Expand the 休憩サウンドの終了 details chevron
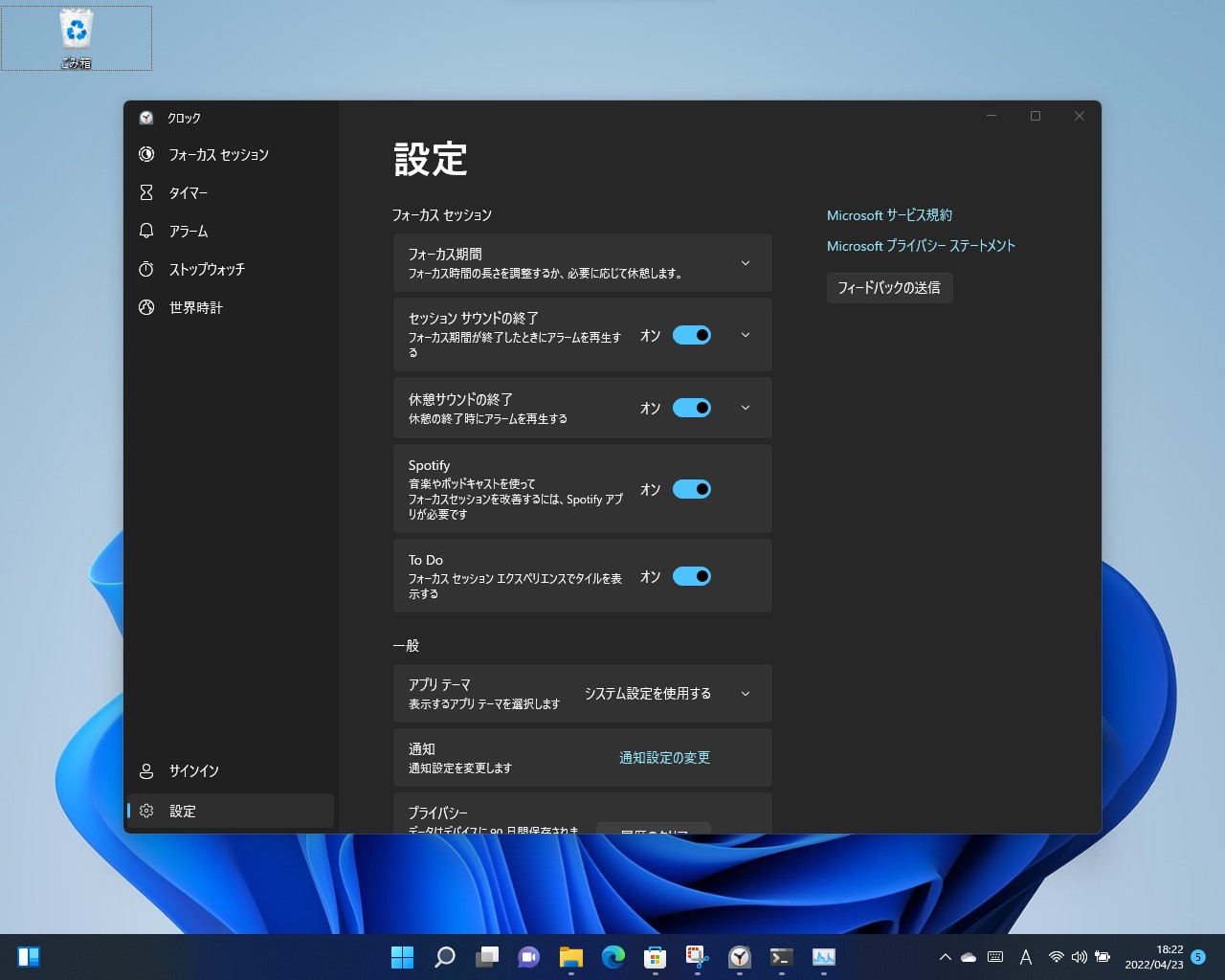1225x980 pixels. coord(745,408)
